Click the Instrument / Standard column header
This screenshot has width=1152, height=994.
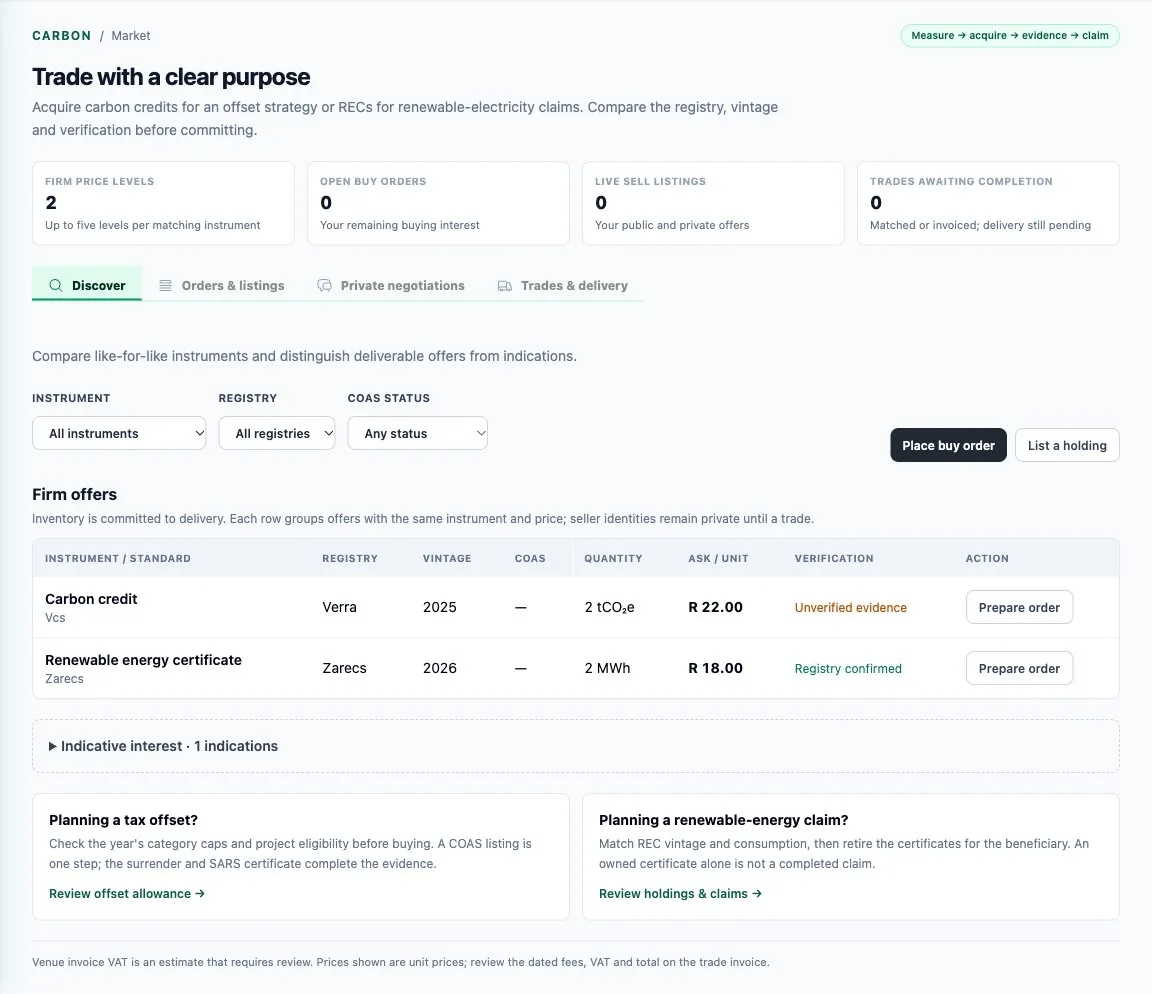[118, 558]
